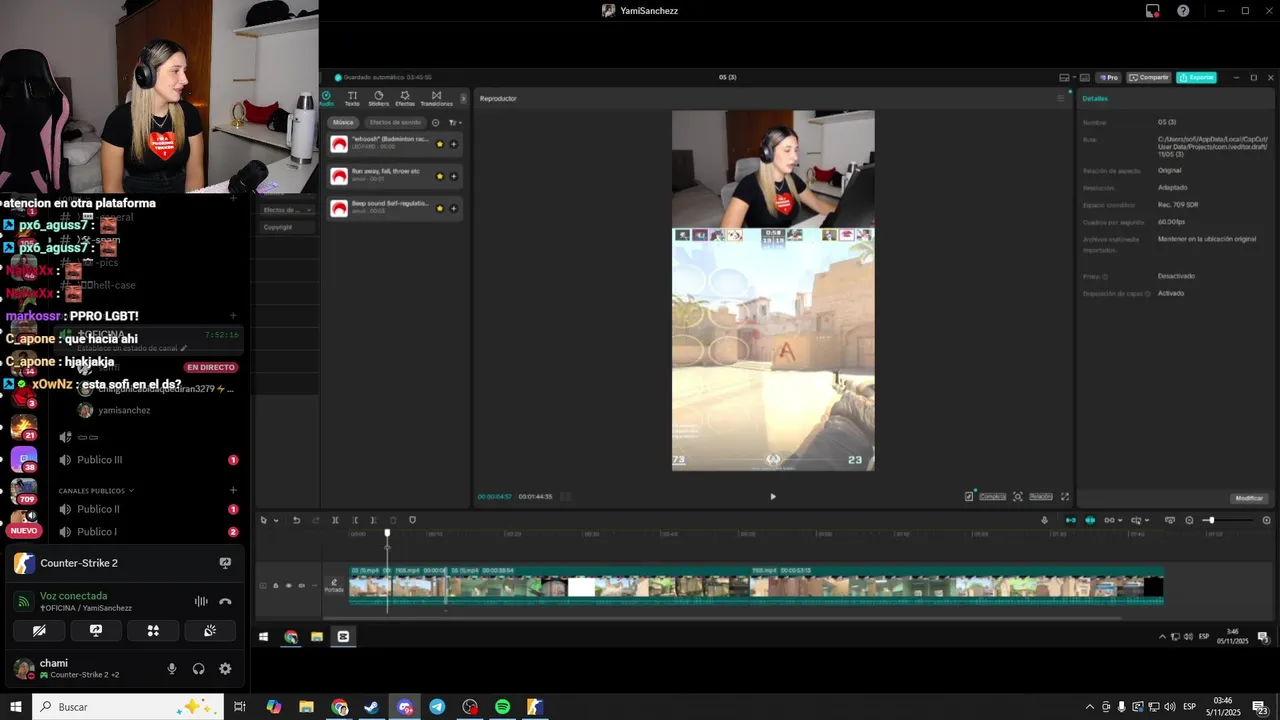Hide the main video track with eye icon
The width and height of the screenshot is (1280, 720).
coord(289,585)
